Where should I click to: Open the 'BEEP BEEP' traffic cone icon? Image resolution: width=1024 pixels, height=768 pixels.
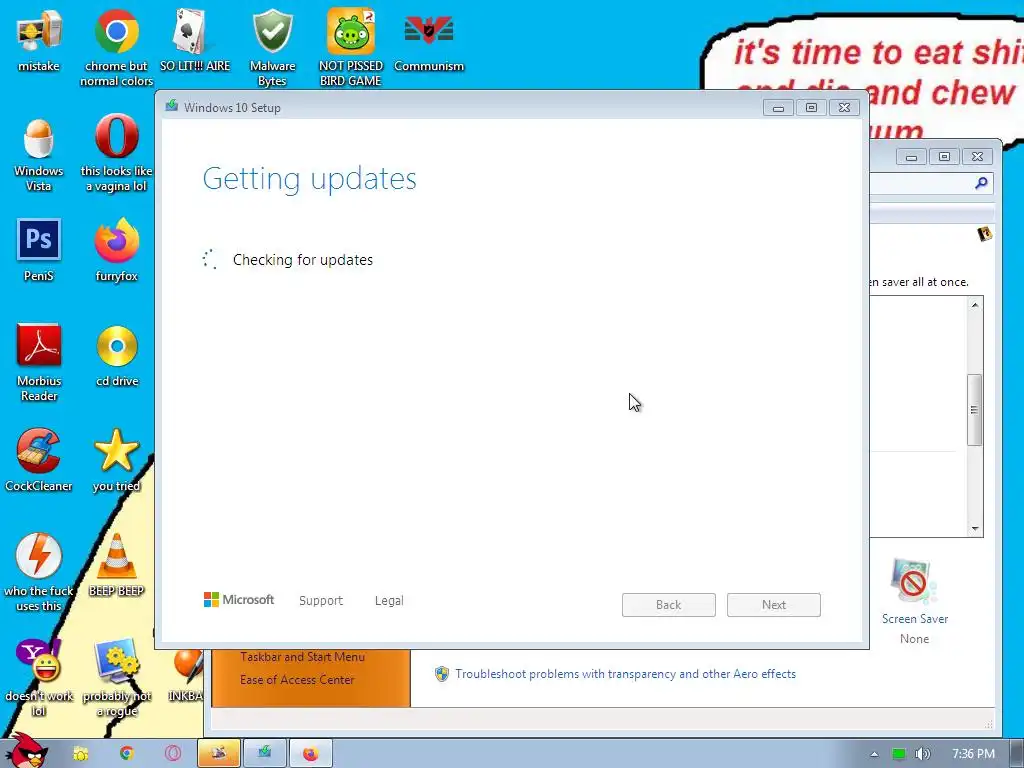[116, 566]
